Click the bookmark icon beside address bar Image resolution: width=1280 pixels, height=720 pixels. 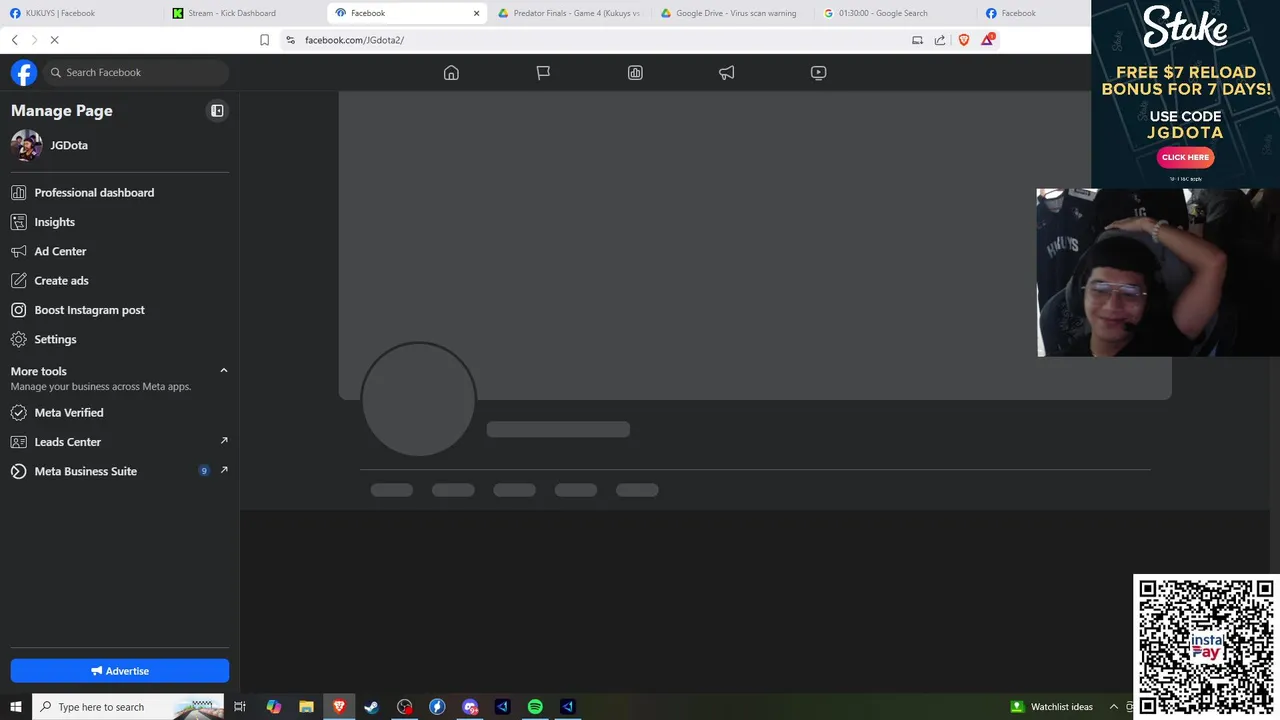(264, 40)
